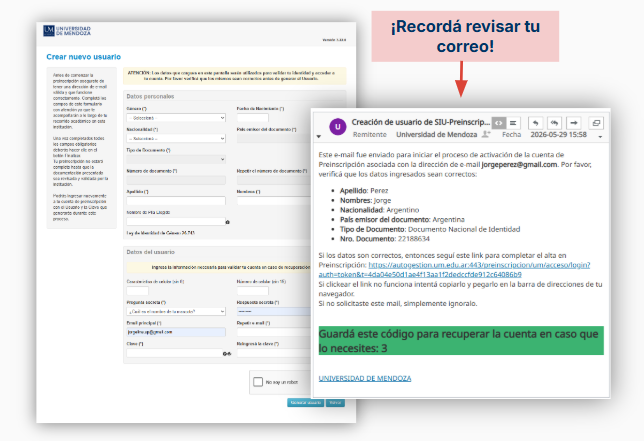Switch to plain text view icon
644x441 pixels.
513,123
